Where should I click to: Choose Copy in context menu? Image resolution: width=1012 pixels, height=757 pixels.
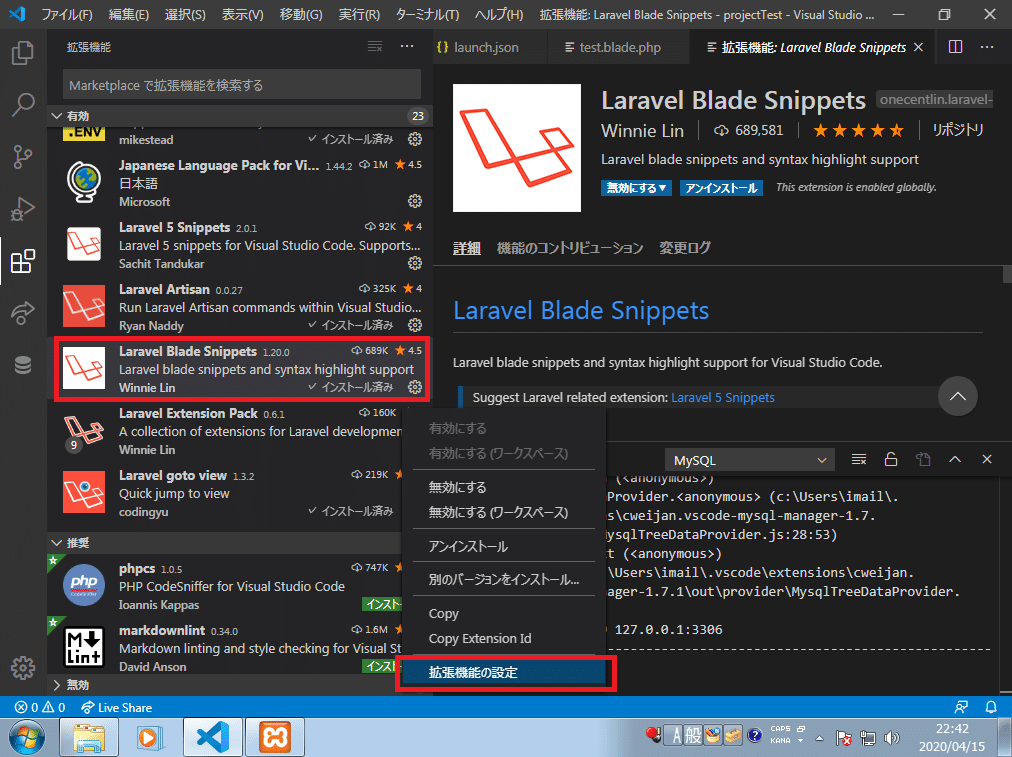click(503, 614)
